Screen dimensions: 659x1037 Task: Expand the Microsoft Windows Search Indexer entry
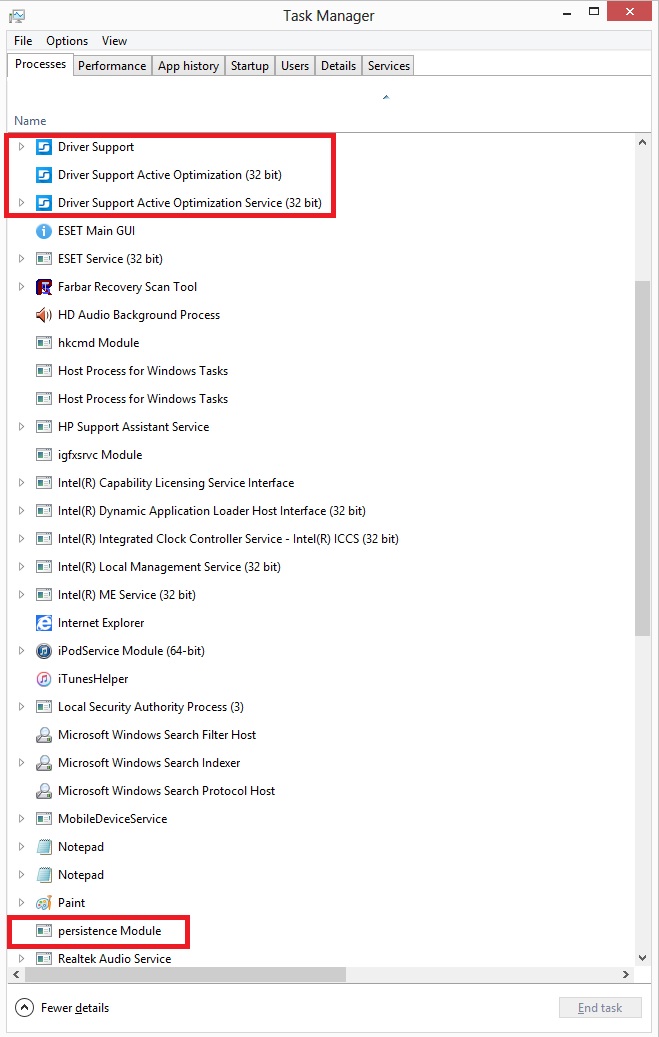[x=21, y=763]
